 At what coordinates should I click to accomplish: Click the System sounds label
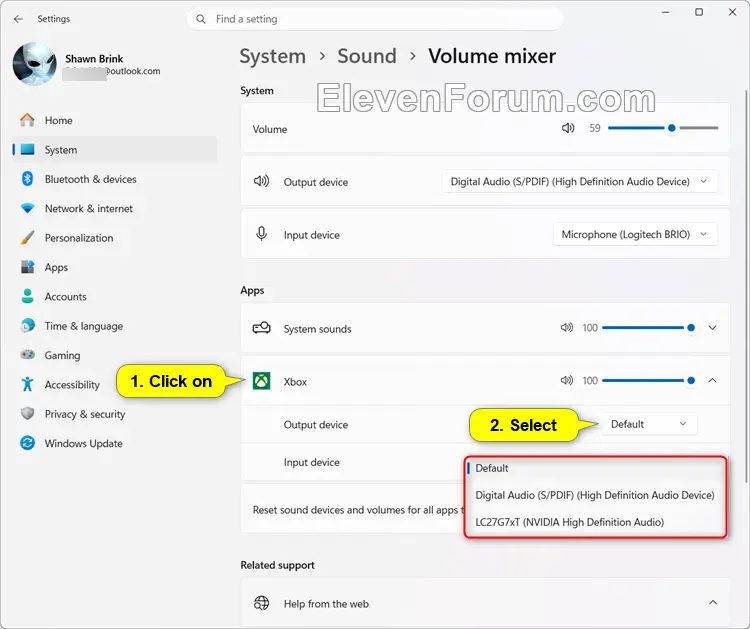coord(317,329)
